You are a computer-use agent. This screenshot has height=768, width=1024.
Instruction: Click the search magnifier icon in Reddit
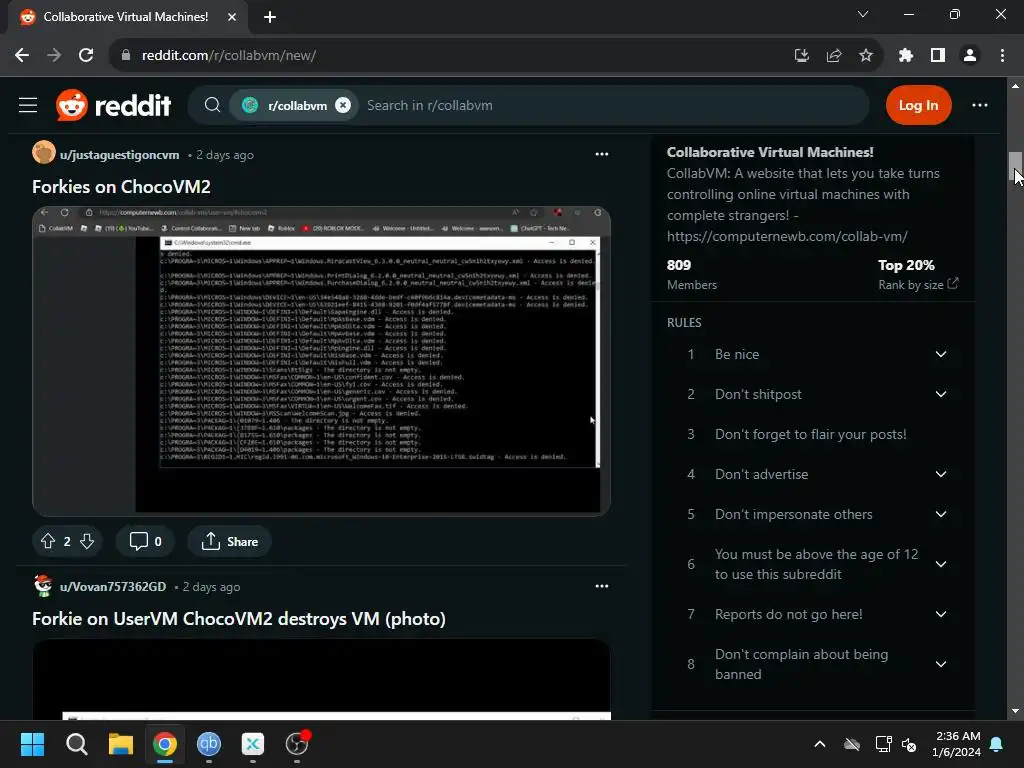[212, 105]
